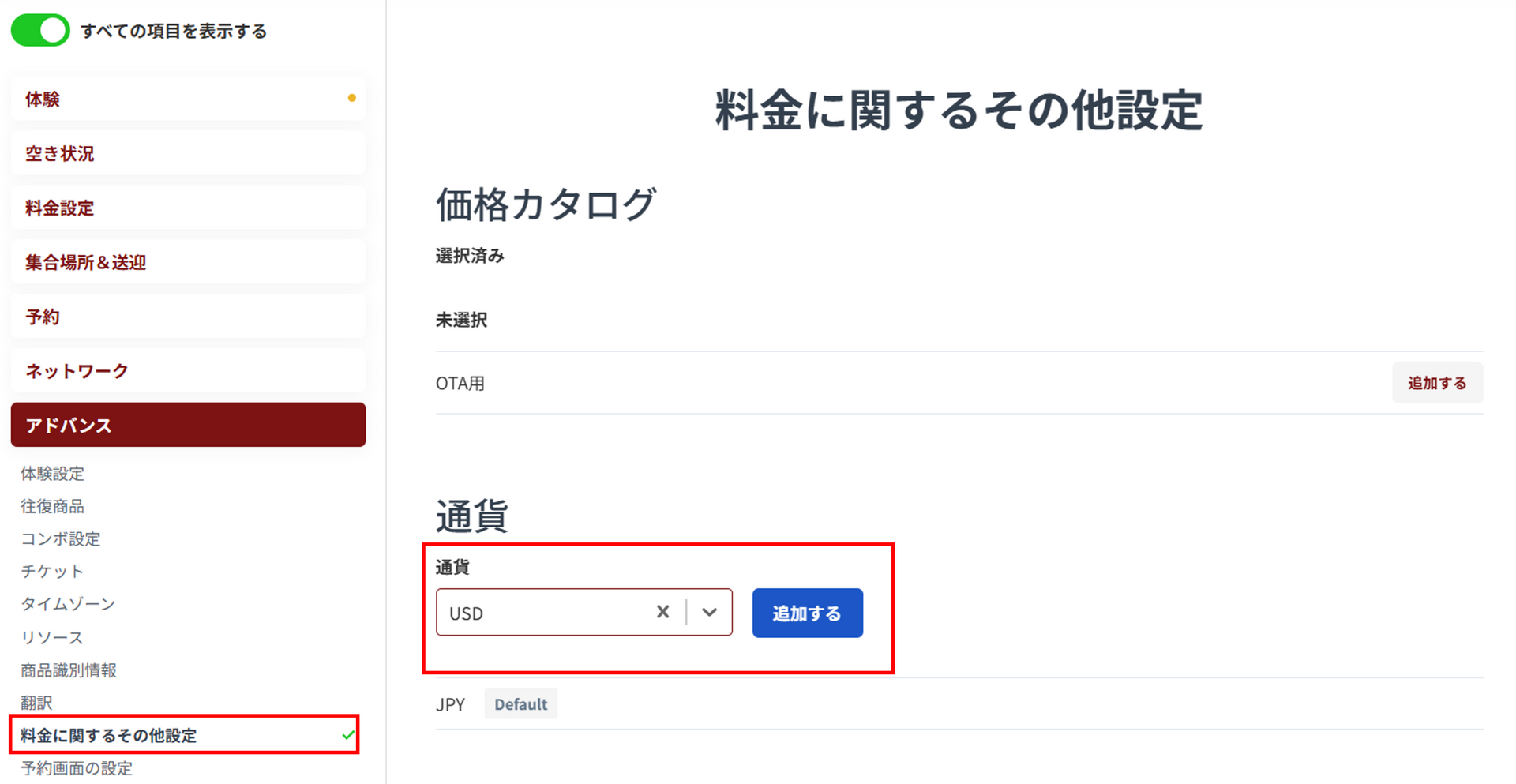
Task: Open the 空き状況 menu section
Action: tap(188, 153)
